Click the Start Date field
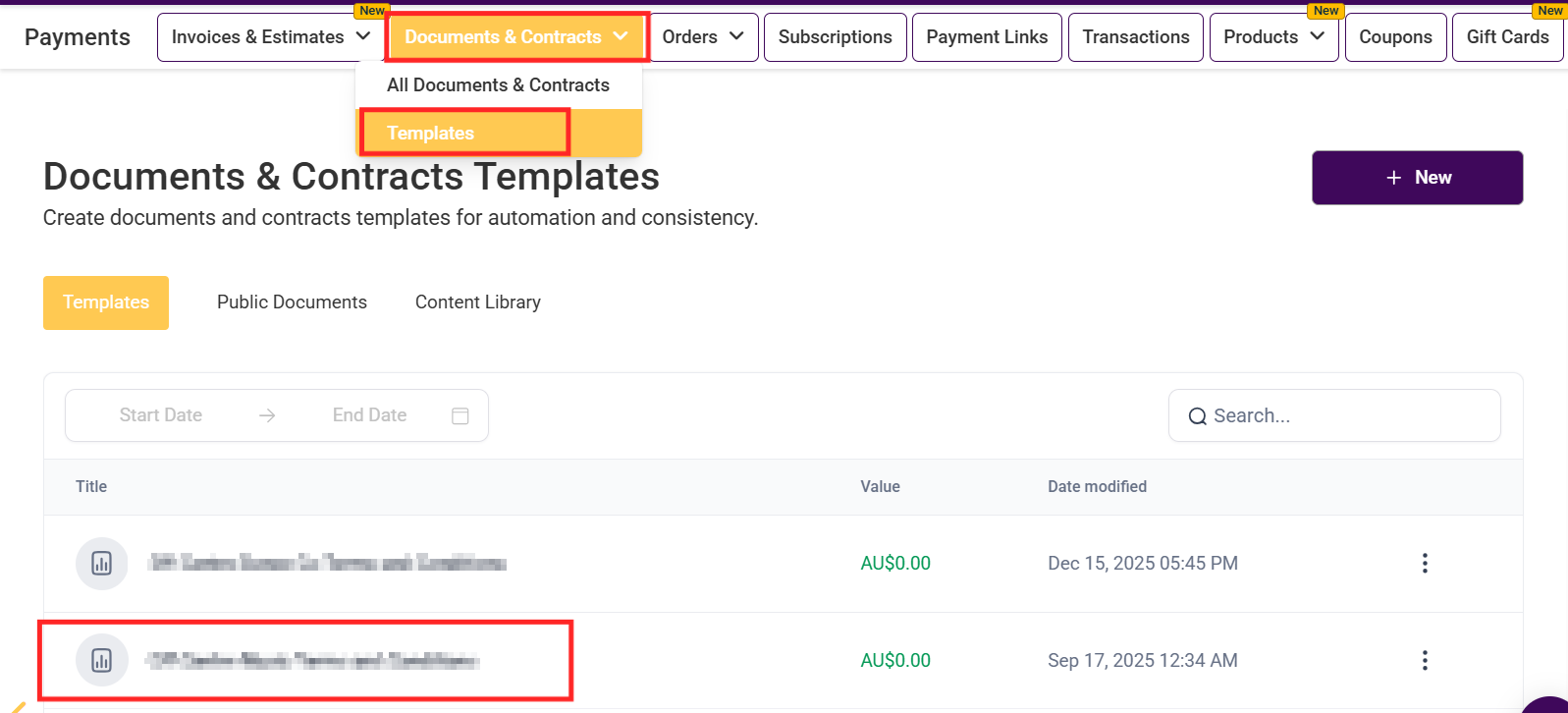Screen dimensions: 1568x713 point(161,415)
